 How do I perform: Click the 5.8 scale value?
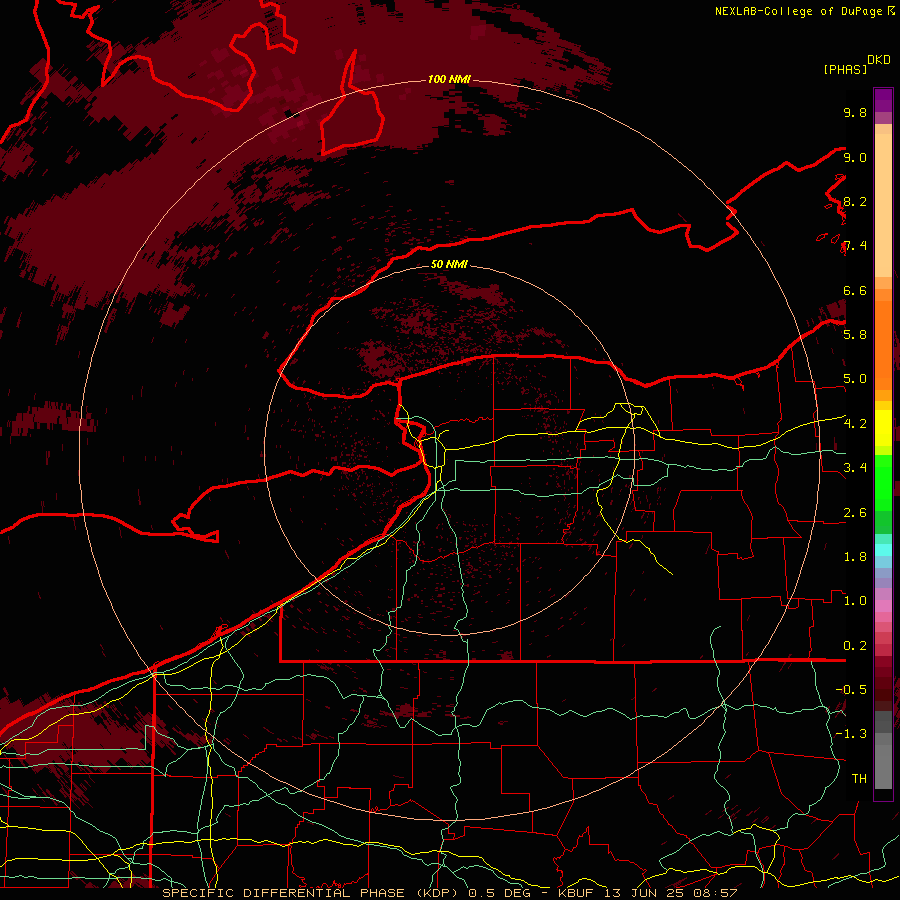[x=855, y=335]
